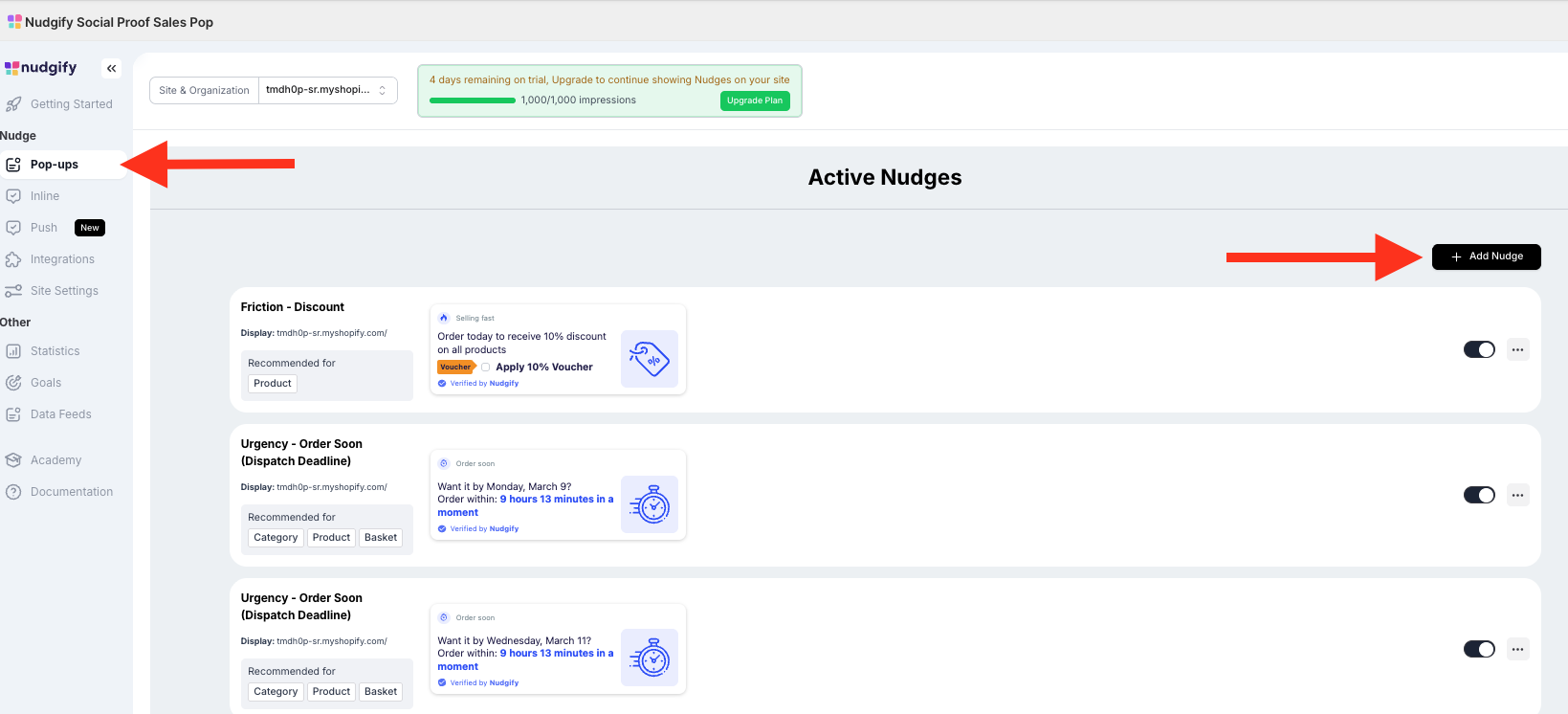Viewport: 1568px width, 714px height.
Task: Click the green Upgrade Plan button
Action: click(755, 100)
